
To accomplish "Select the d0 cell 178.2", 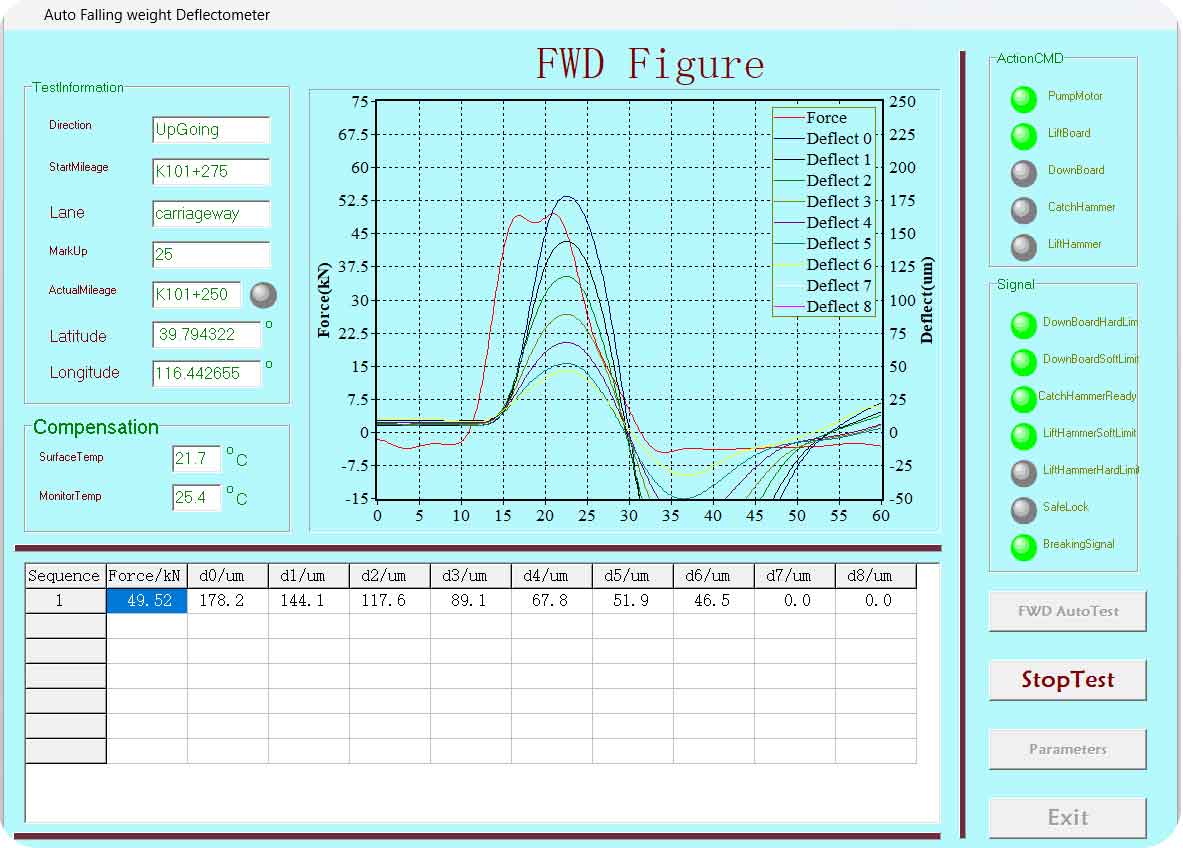I will click(227, 601).
